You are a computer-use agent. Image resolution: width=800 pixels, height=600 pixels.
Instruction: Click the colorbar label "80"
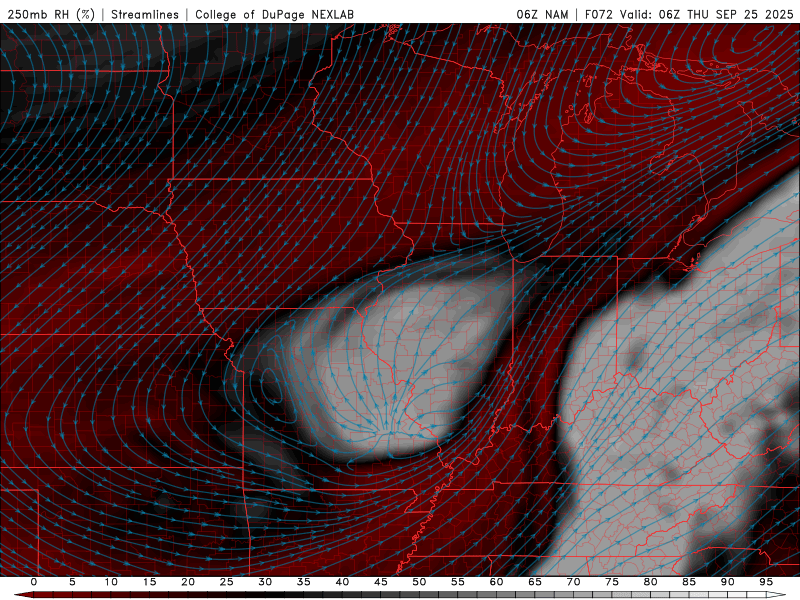651,582
